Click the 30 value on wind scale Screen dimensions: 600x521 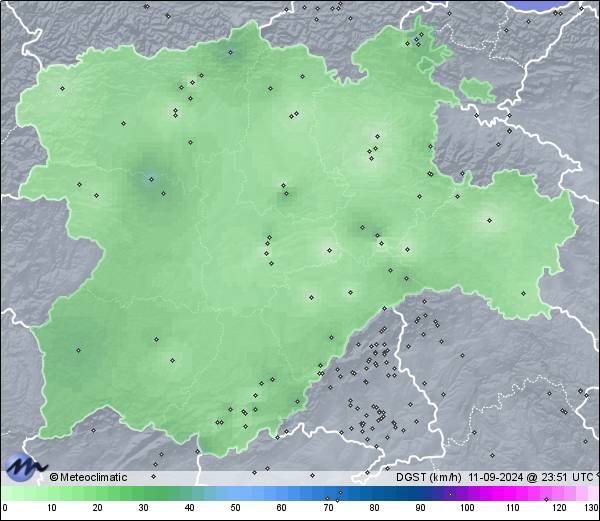point(143,508)
